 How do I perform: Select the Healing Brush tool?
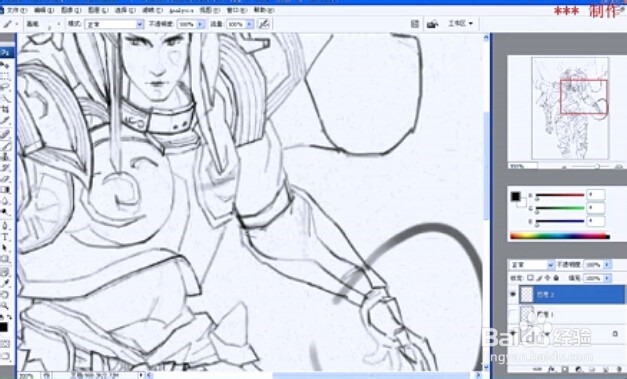6,134
